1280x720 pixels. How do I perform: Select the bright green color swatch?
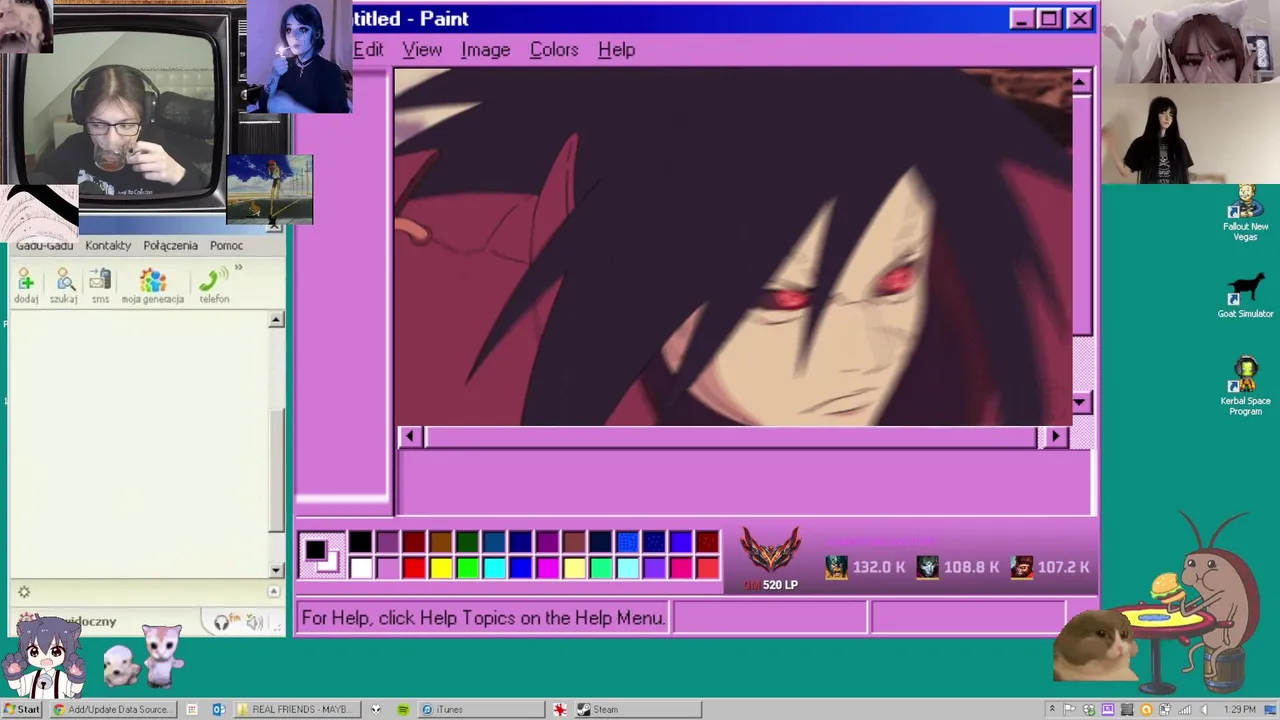click(x=468, y=568)
